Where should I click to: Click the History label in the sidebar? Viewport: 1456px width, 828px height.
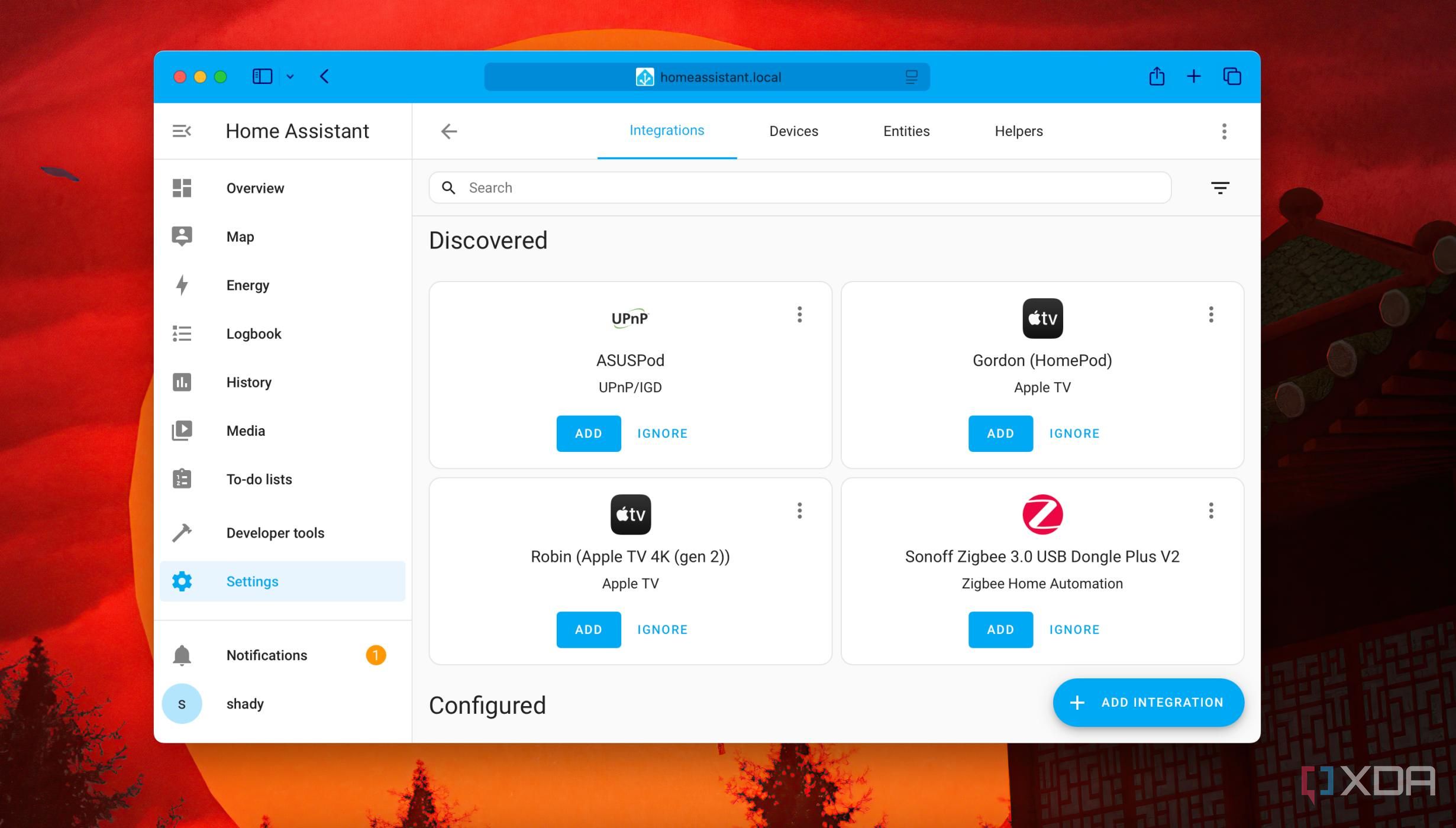tap(249, 382)
